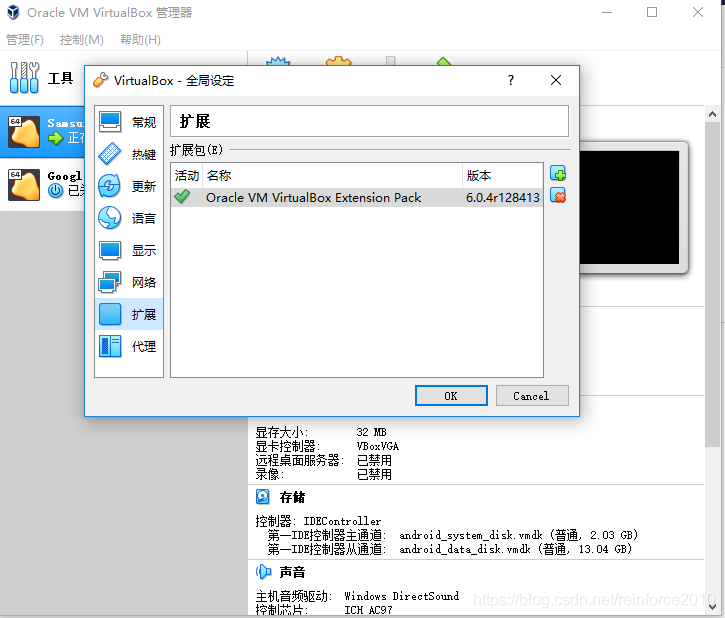Minimize the VirtualBox manager window
This screenshot has height=618, width=725.
(x=607, y=12)
